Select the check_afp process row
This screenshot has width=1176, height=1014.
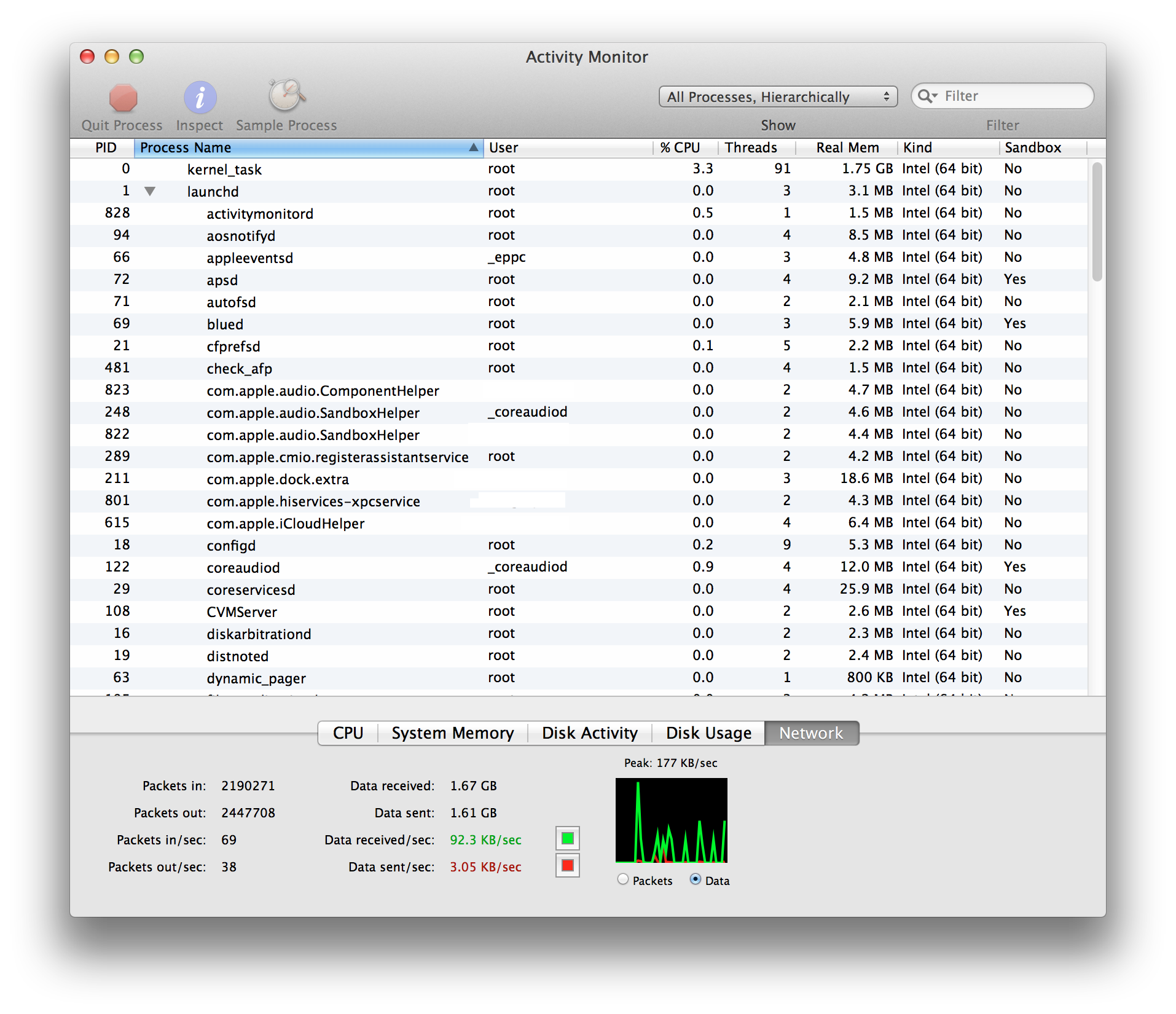point(579,368)
